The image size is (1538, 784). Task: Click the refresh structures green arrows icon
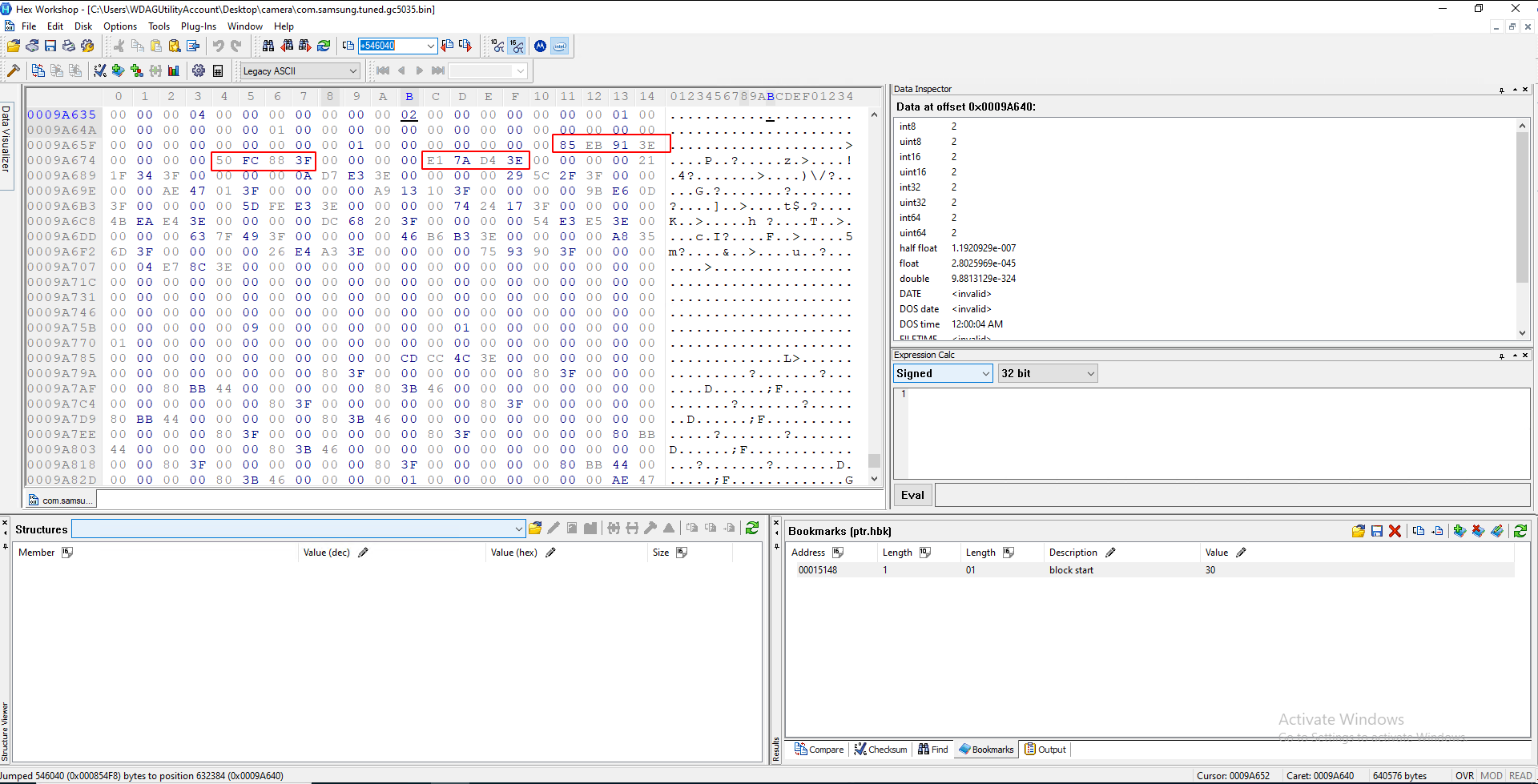(751, 528)
